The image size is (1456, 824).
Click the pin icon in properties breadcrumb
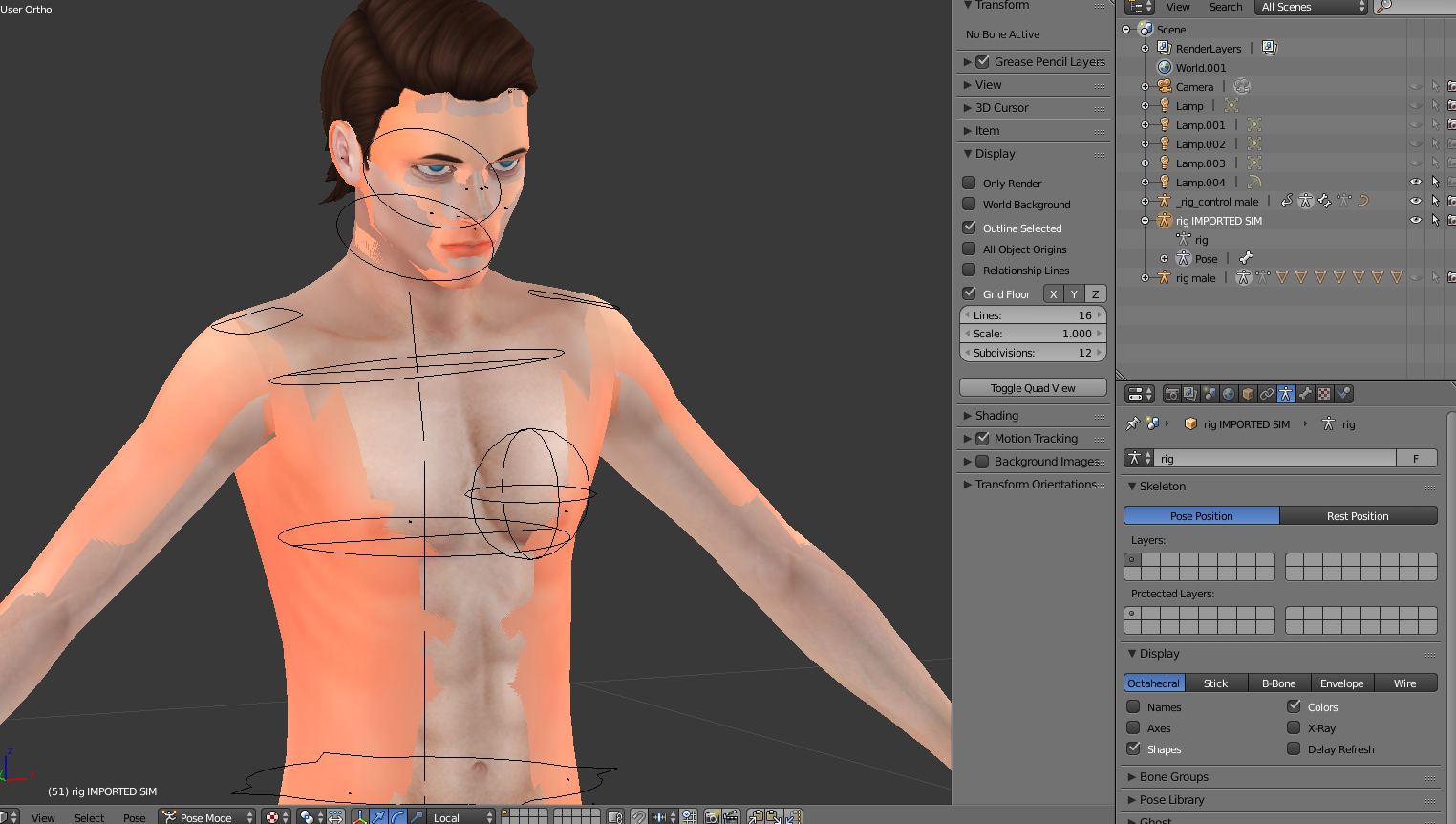(1133, 423)
